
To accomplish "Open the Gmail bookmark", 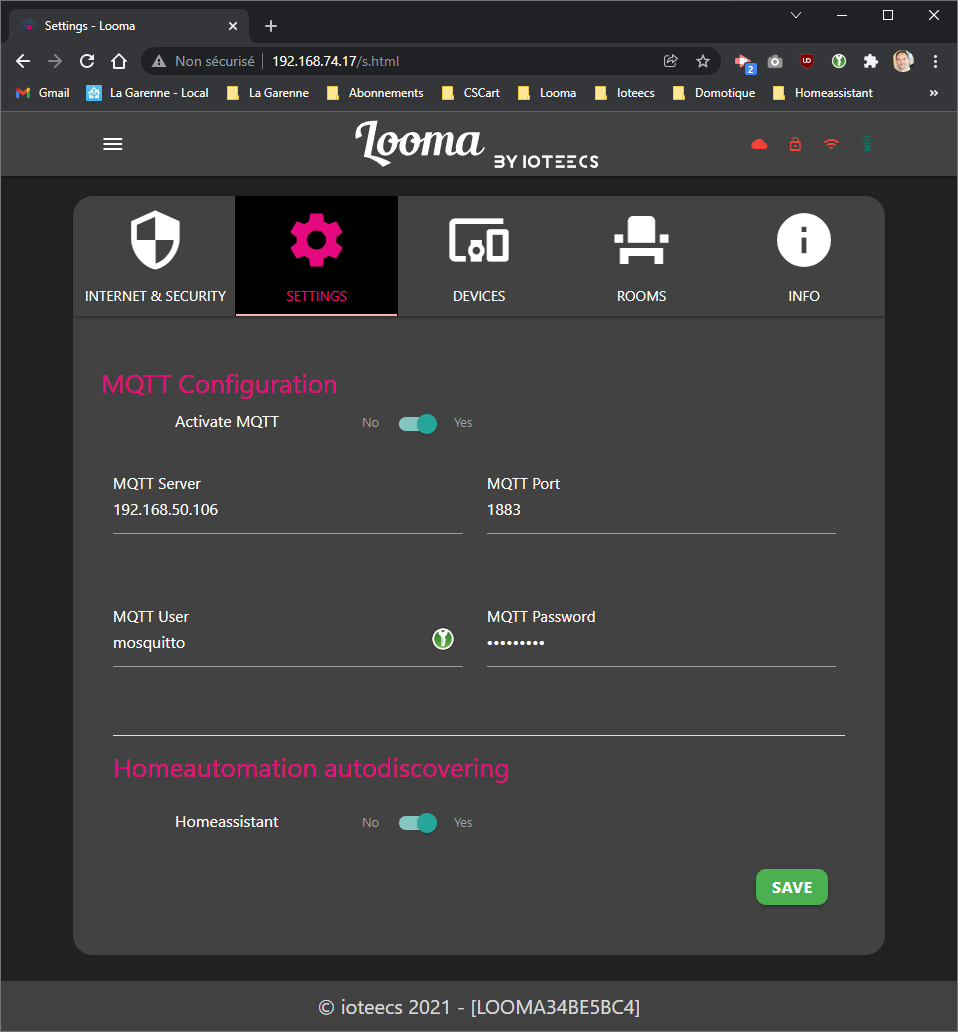I will tap(43, 93).
